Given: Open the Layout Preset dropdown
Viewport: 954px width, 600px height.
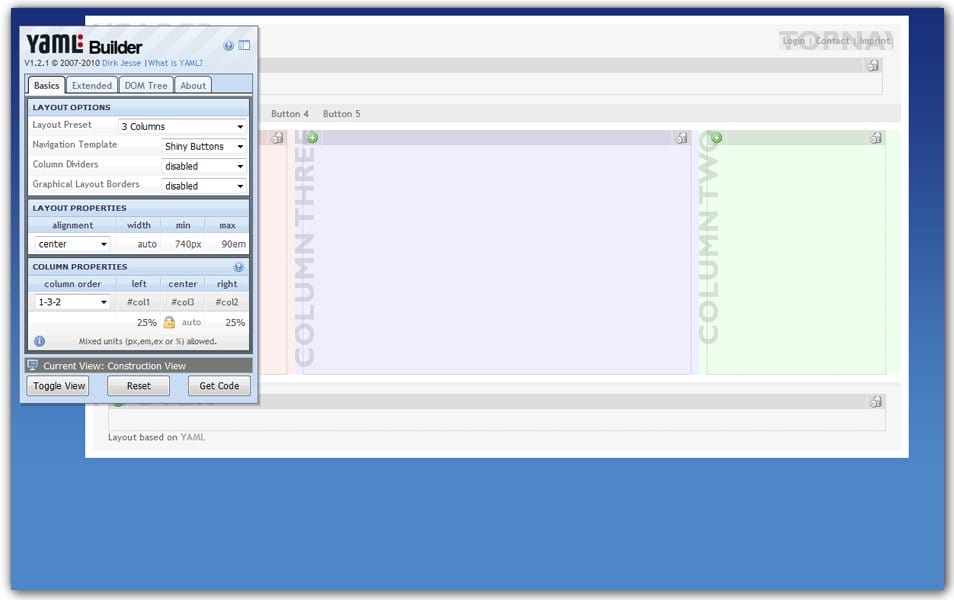Looking at the screenshot, I should (x=182, y=127).
